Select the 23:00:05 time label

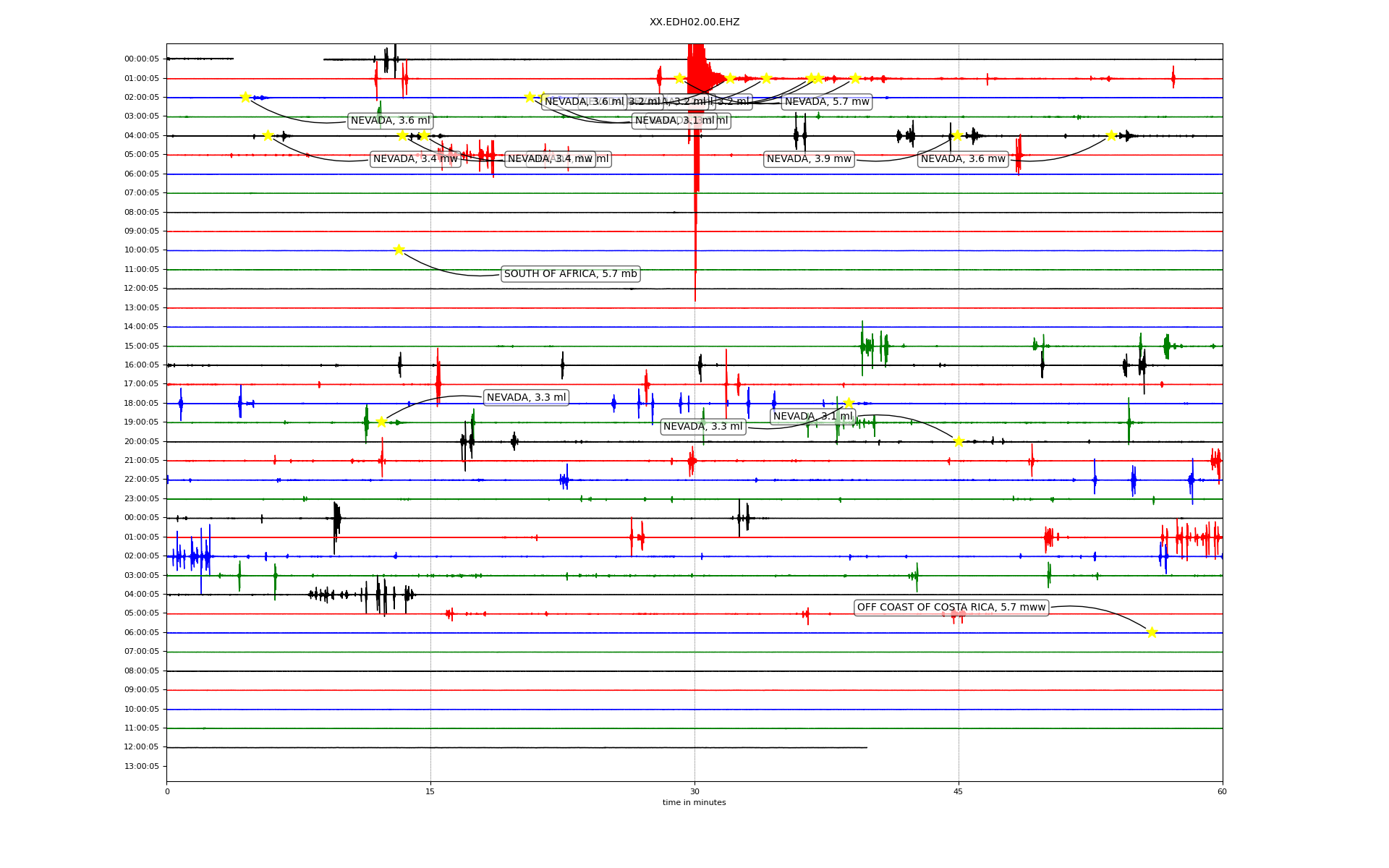[x=142, y=499]
